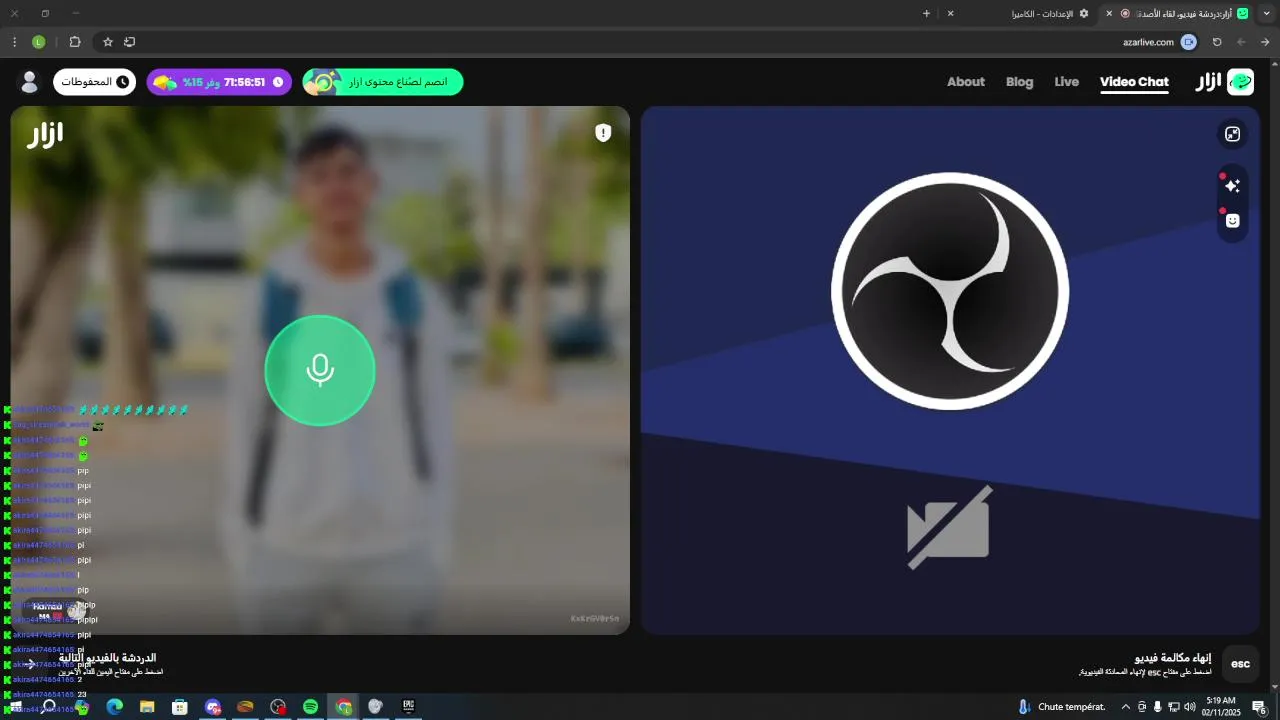Click the esc end video call button
Image resolution: width=1280 pixels, height=720 pixels.
(1240, 664)
